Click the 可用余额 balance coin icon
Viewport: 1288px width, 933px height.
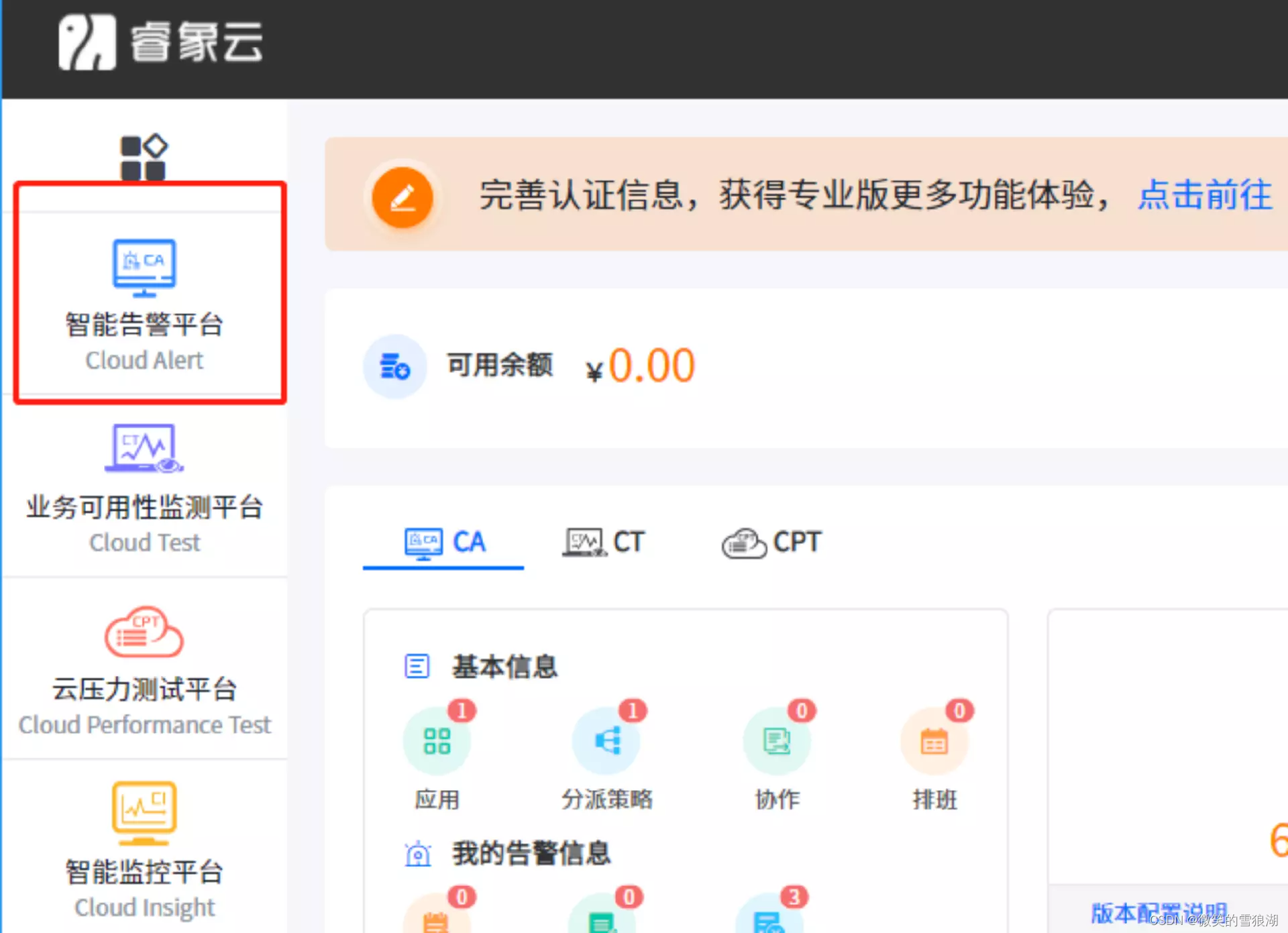click(x=394, y=366)
